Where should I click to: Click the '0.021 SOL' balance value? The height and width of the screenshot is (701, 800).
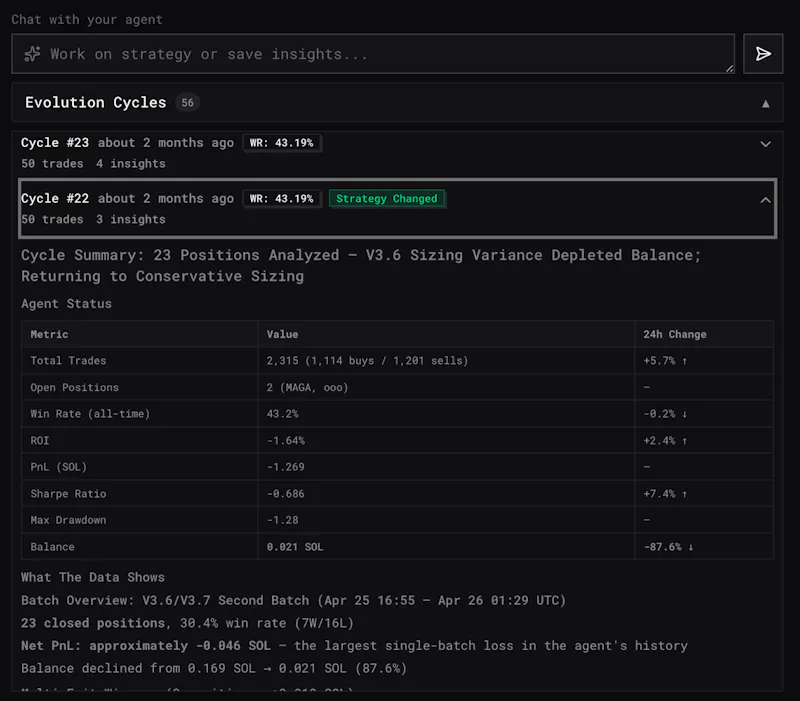pos(295,546)
